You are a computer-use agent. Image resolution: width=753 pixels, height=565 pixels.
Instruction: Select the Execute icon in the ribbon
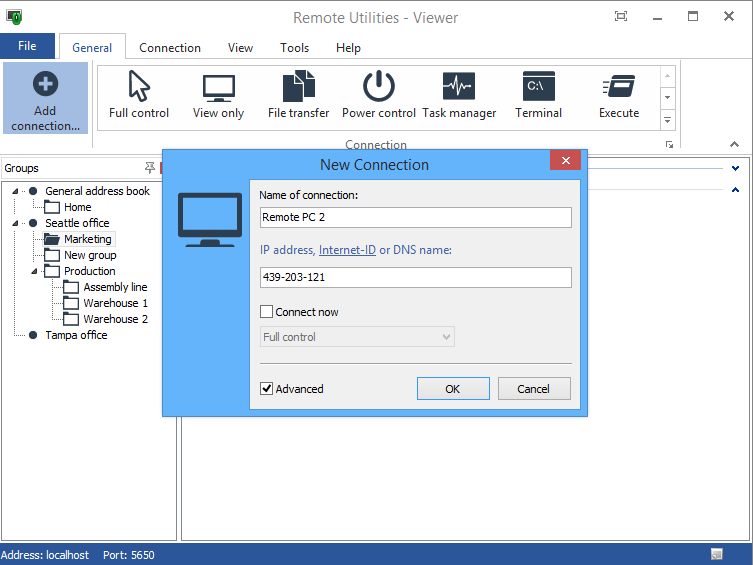pyautogui.click(x=619, y=86)
